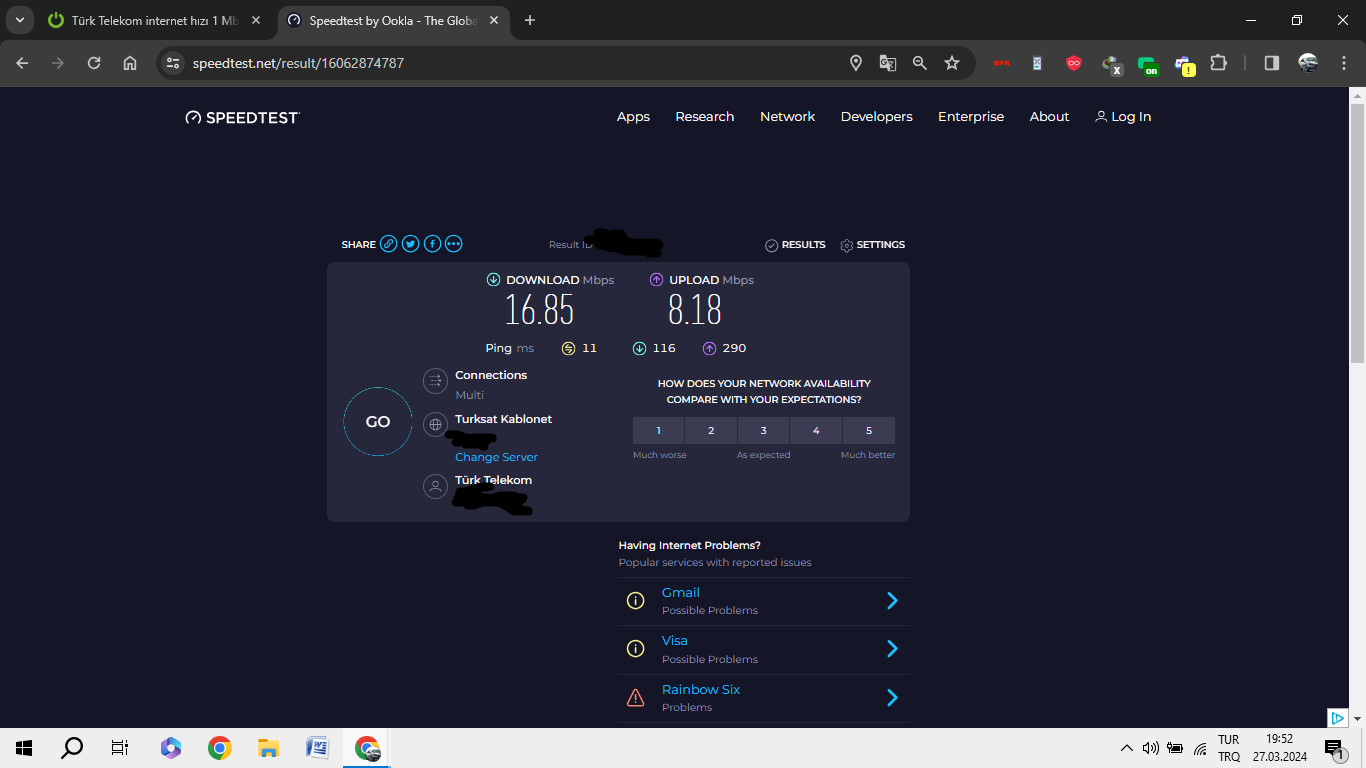Open more share options (ellipsis icon)
1366x768 pixels.
(x=454, y=244)
